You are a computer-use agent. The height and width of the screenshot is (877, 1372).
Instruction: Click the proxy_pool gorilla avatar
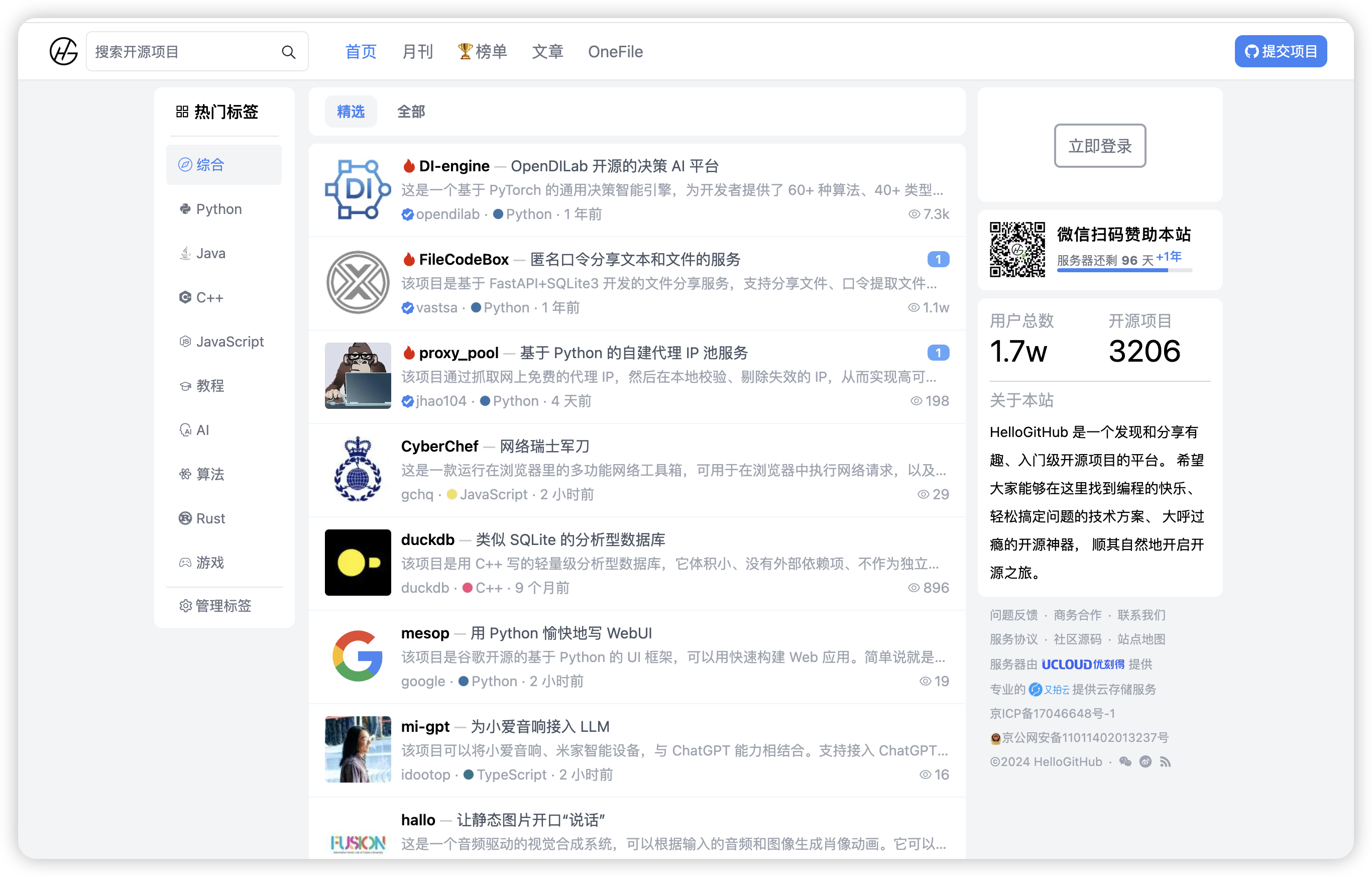(x=358, y=376)
